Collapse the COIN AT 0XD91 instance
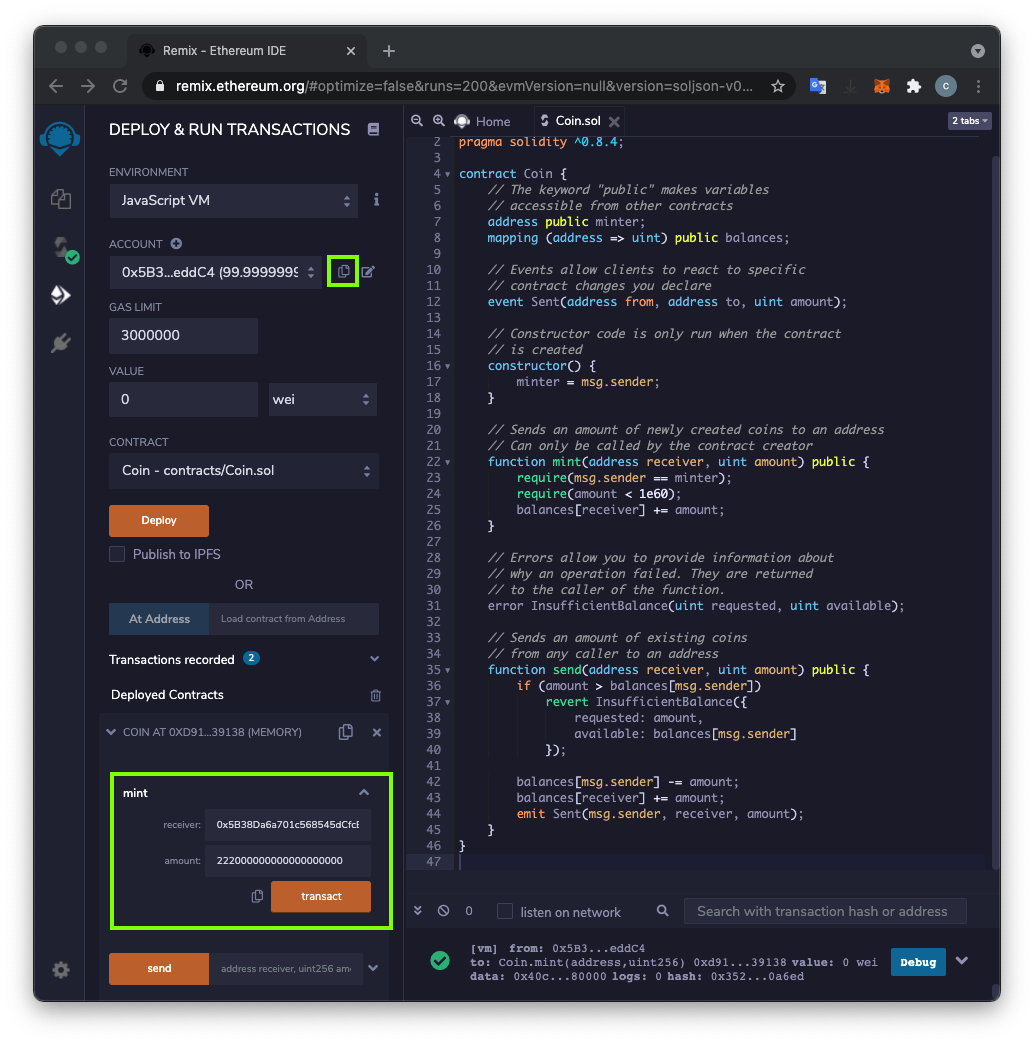 pos(110,732)
